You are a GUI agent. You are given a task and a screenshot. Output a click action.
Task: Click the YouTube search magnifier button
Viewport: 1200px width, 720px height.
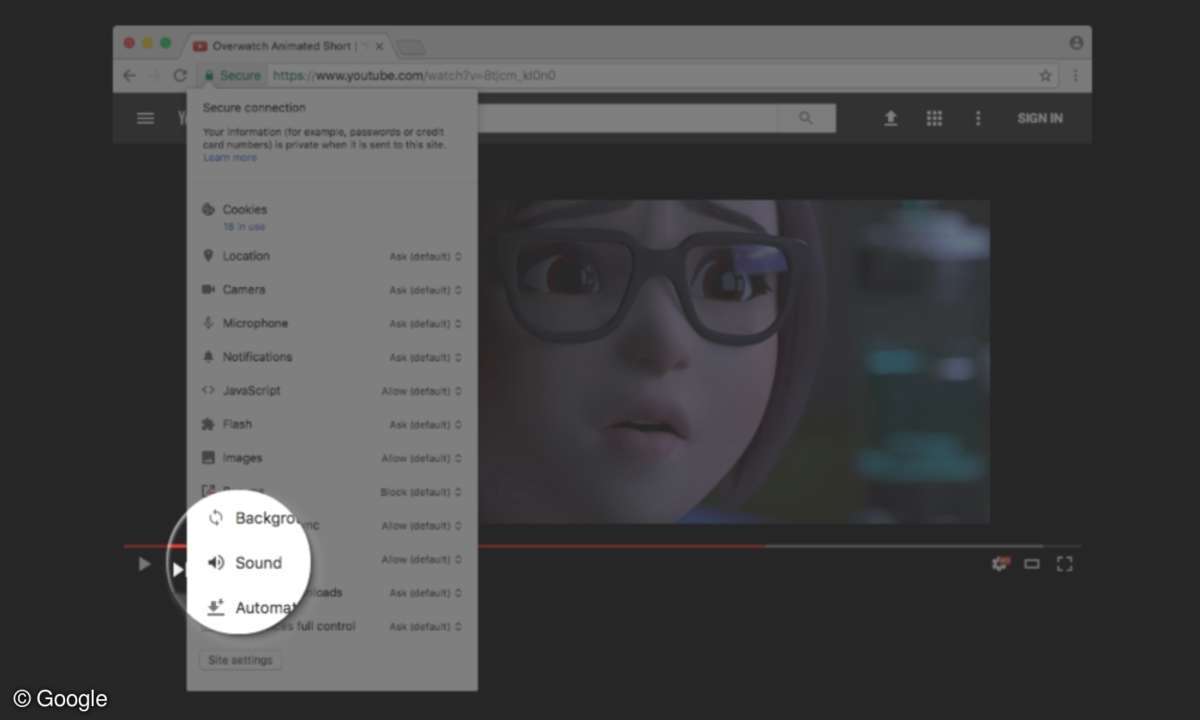806,118
